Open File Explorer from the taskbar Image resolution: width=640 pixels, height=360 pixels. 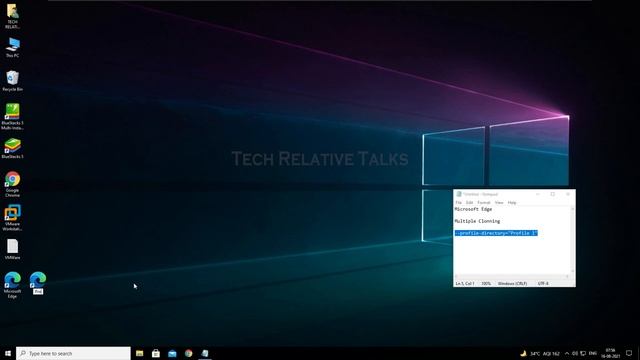pyautogui.click(x=140, y=353)
